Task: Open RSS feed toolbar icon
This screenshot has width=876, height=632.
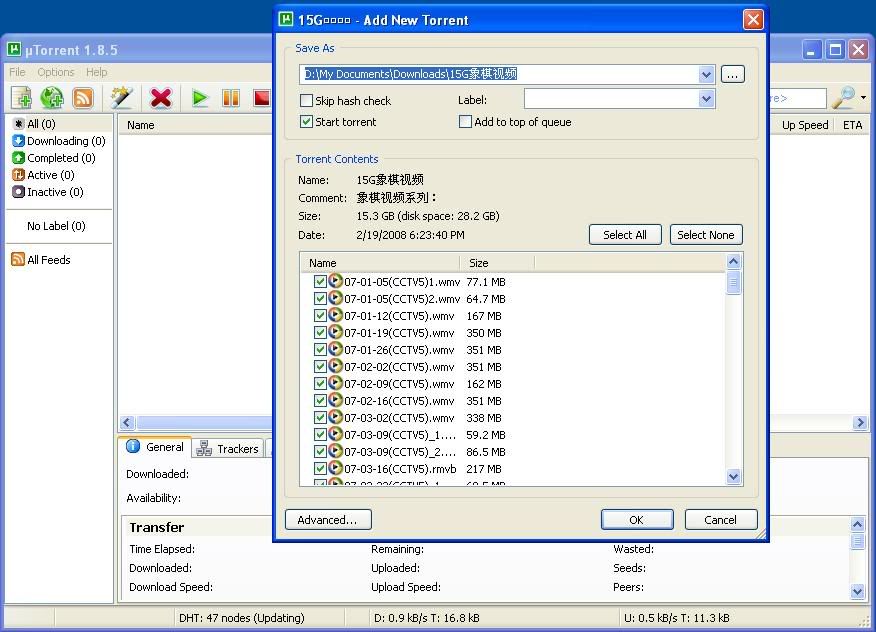Action: click(x=83, y=98)
